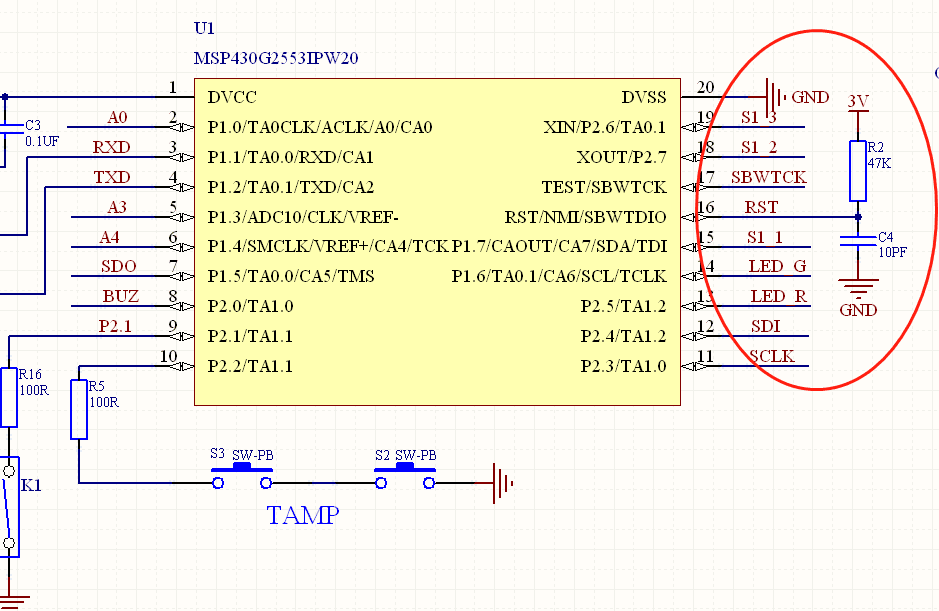Click the S1_2 net label
939x611 pixels.
click(x=759, y=147)
